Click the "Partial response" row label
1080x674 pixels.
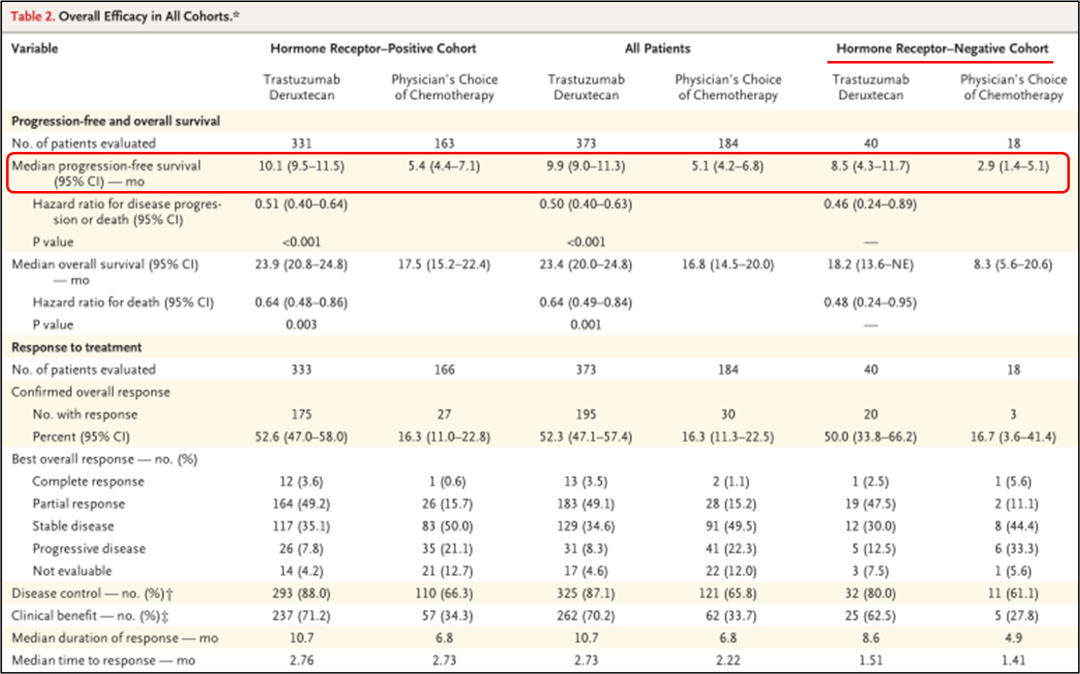79,504
